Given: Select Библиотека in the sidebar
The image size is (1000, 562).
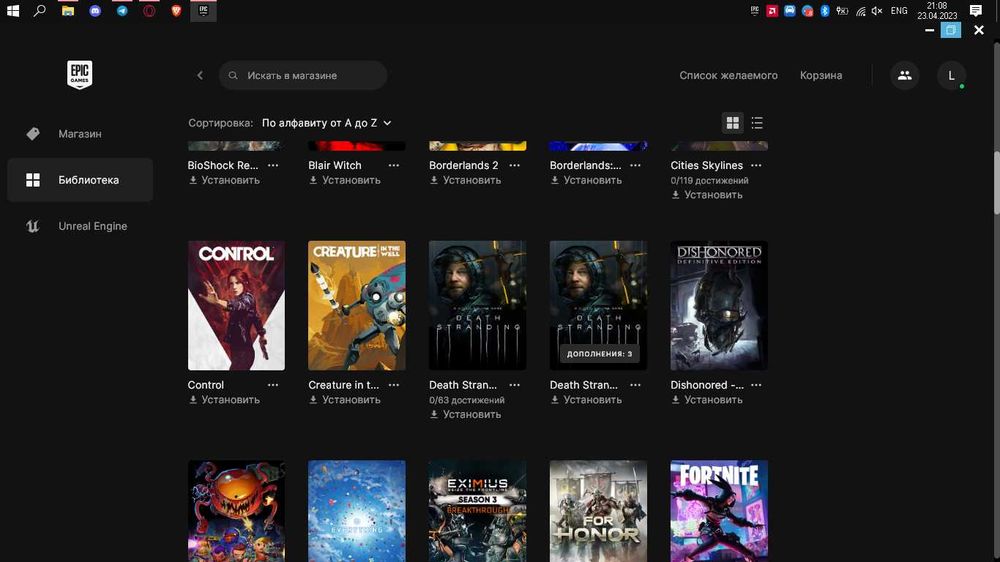Looking at the screenshot, I should 80,180.
